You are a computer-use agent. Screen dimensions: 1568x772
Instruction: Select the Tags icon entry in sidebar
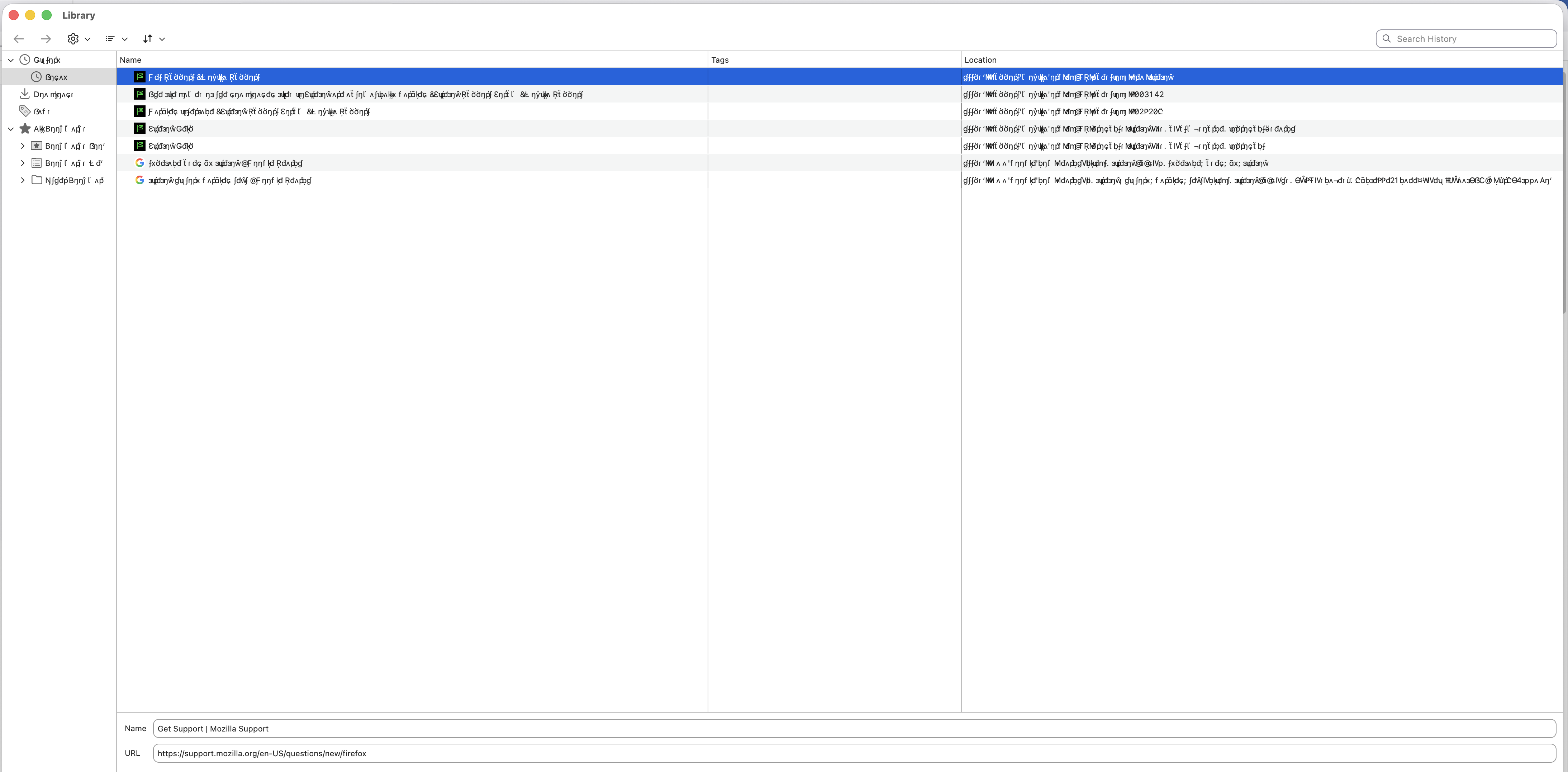25,111
